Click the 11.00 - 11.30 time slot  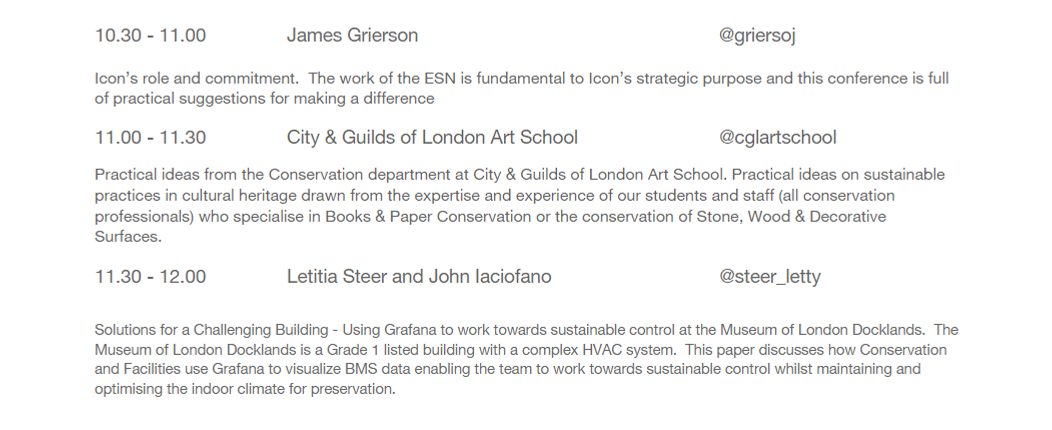(150, 138)
